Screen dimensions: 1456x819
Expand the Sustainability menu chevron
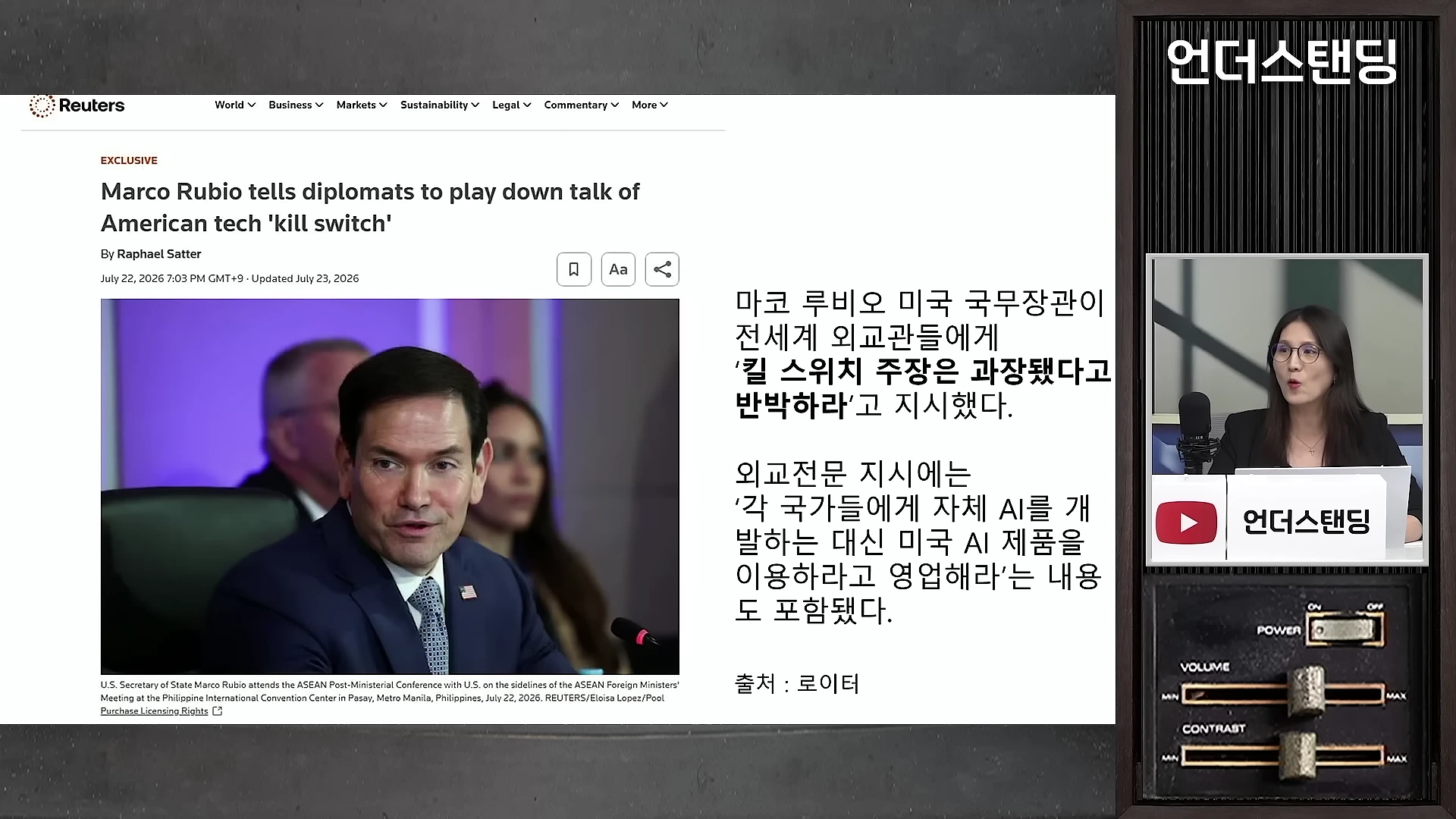475,105
